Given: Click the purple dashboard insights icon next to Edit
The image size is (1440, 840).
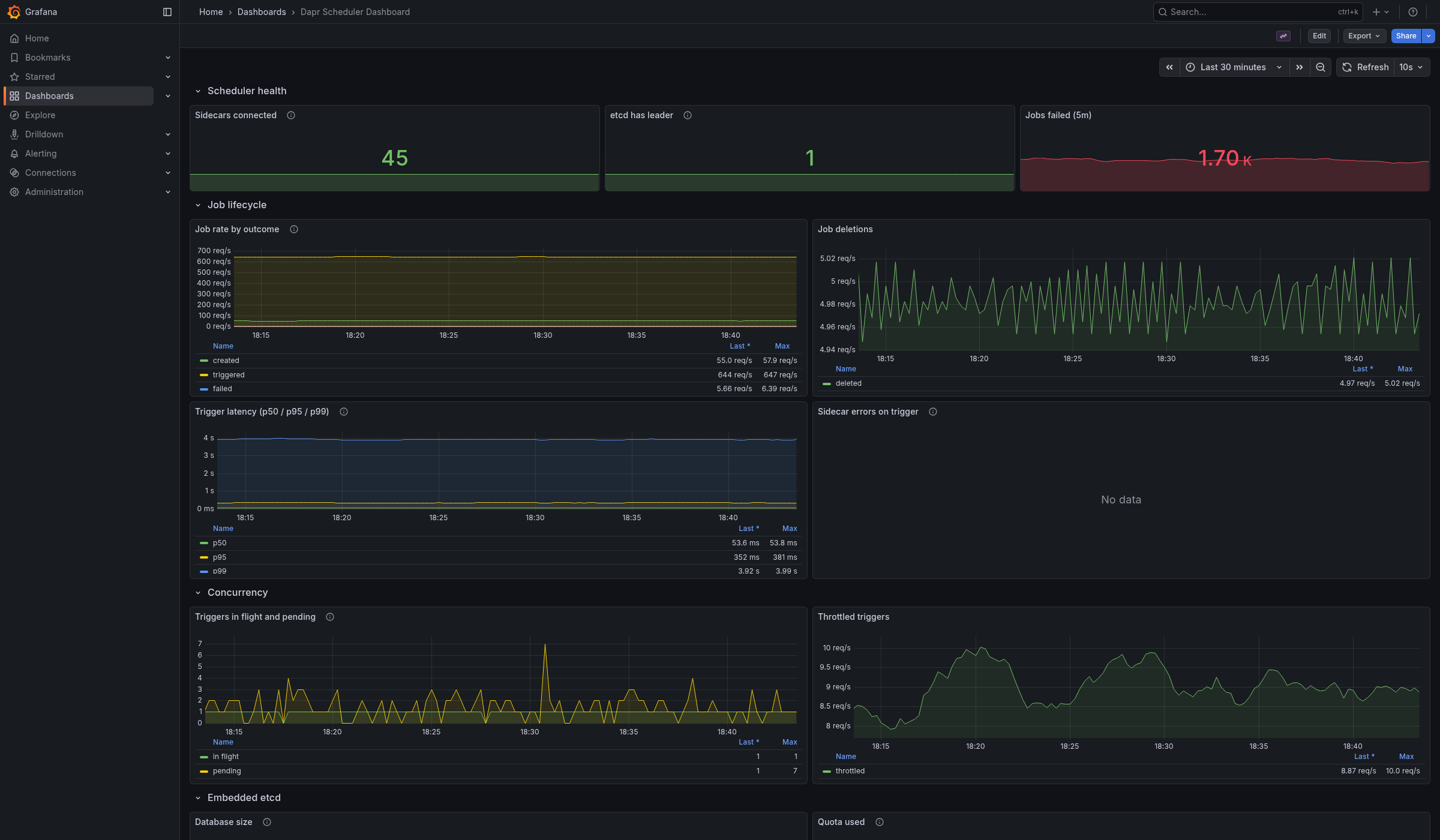Looking at the screenshot, I should (1283, 36).
